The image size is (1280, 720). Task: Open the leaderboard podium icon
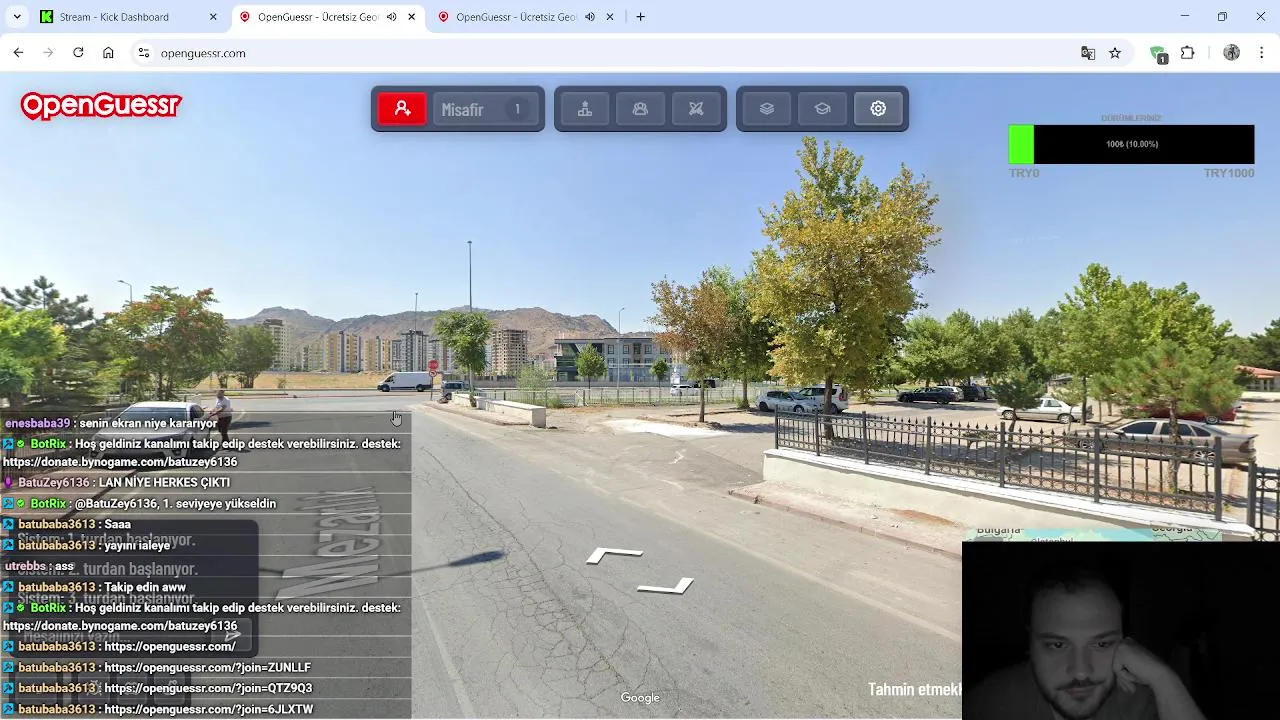(x=585, y=109)
